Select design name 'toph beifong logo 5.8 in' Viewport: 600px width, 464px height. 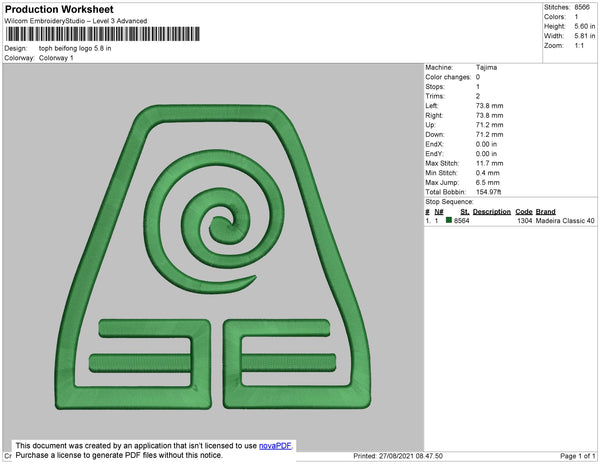click(75, 49)
